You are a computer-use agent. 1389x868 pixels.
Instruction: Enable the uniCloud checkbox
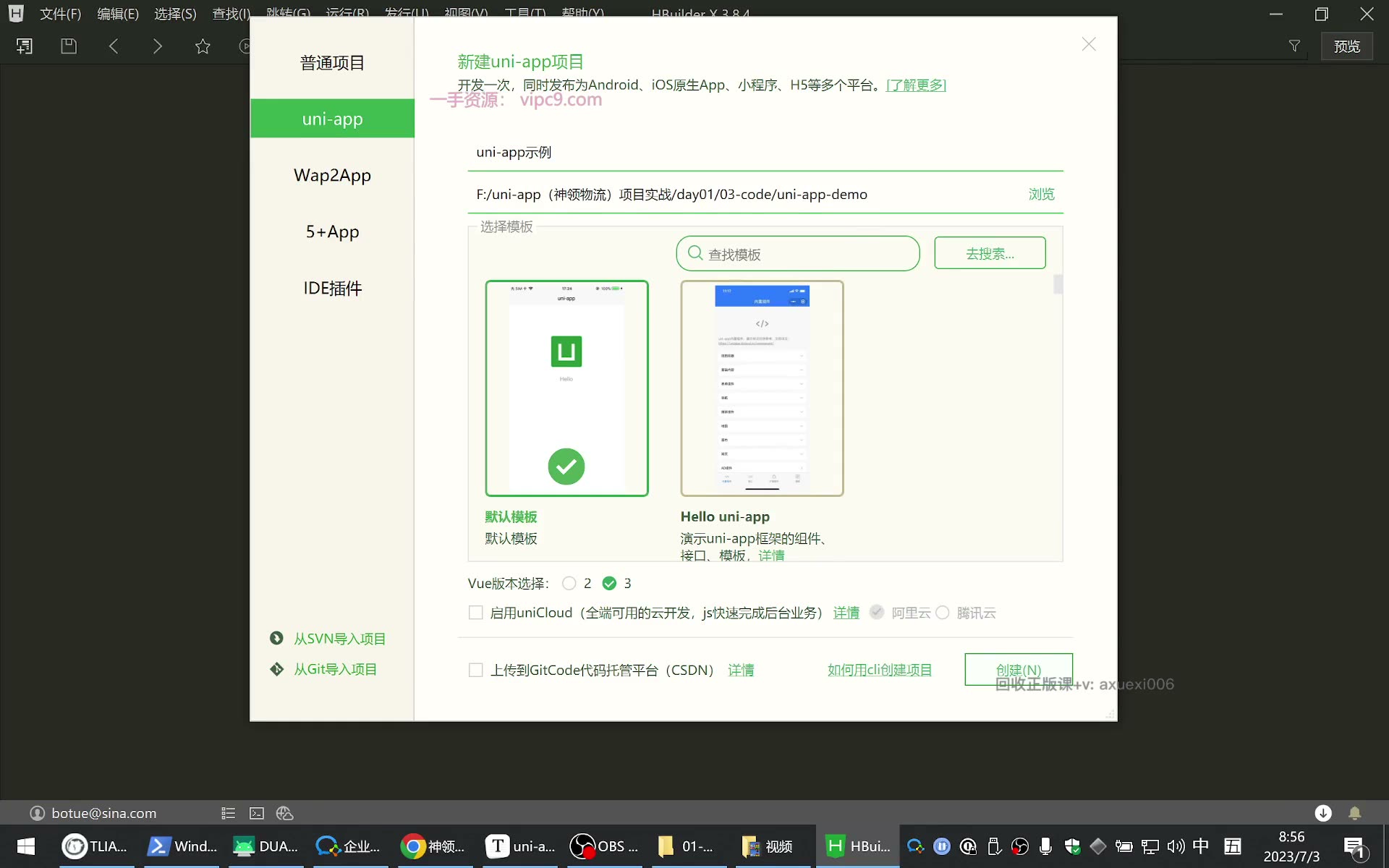coord(475,613)
